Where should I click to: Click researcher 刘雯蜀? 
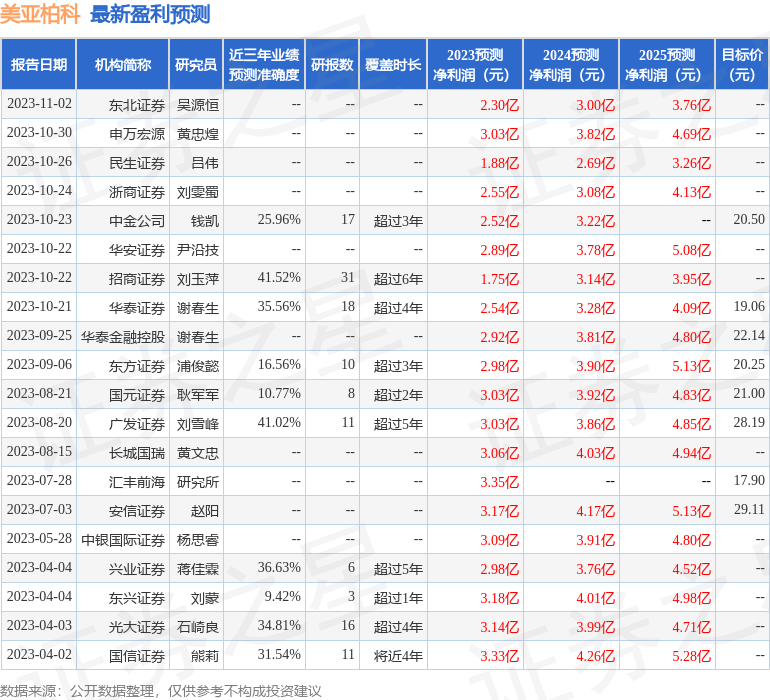197,192
